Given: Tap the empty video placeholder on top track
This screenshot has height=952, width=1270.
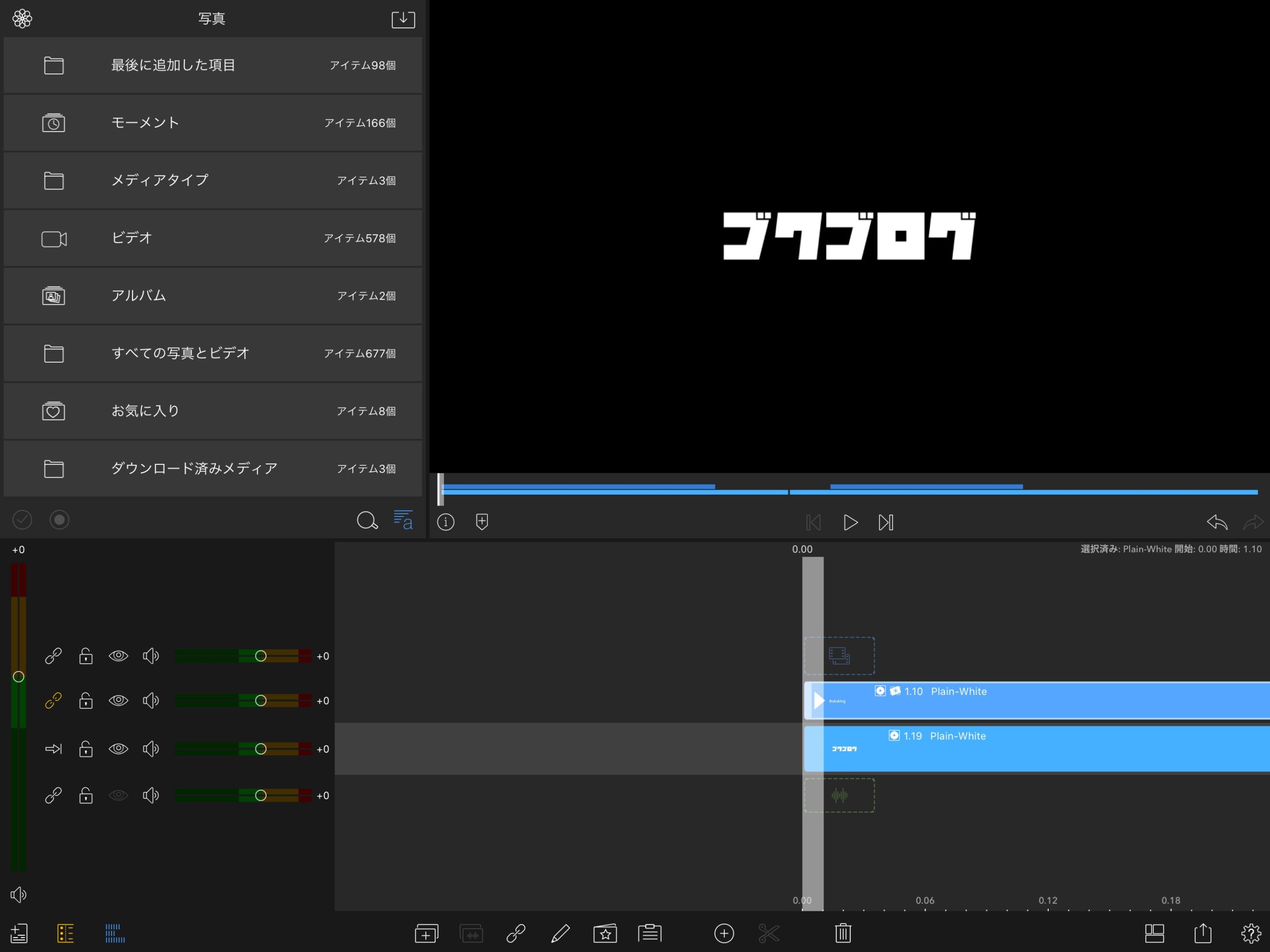Looking at the screenshot, I should 839,656.
